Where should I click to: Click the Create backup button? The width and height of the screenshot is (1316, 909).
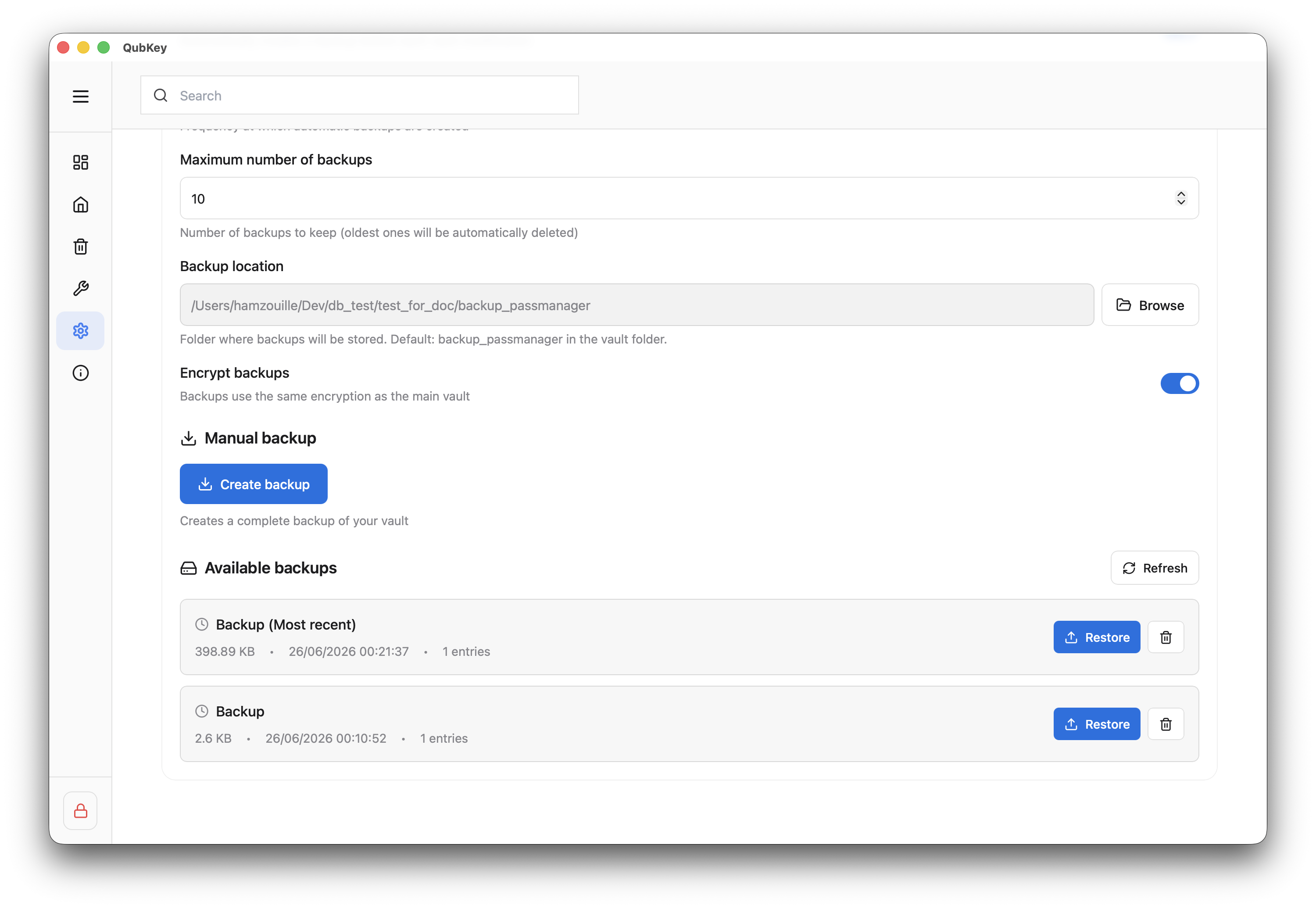coord(254,484)
